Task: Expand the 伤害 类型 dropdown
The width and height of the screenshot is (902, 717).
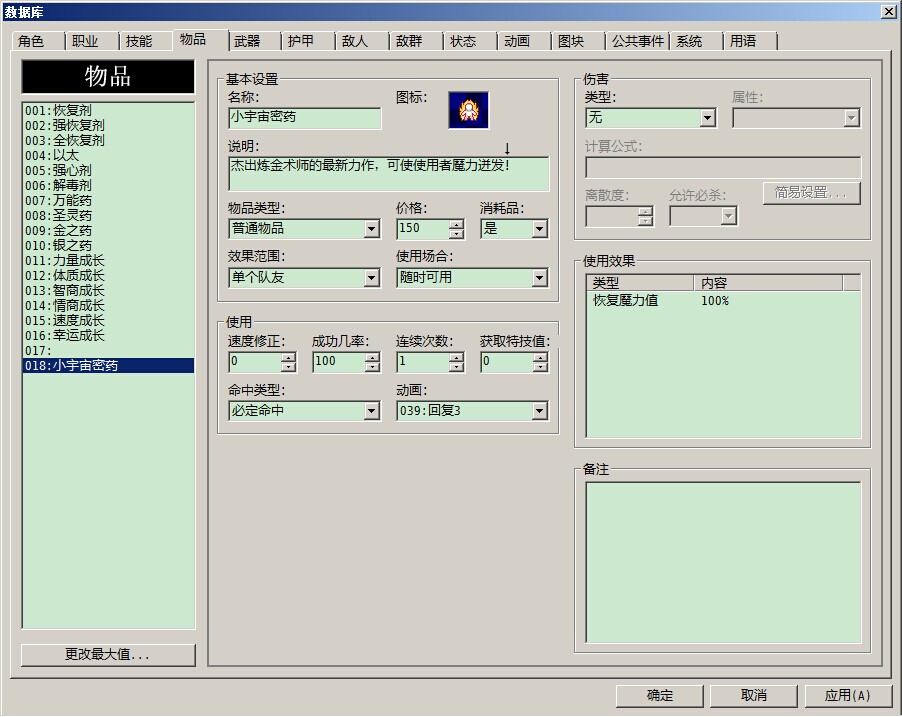Action: coord(707,118)
